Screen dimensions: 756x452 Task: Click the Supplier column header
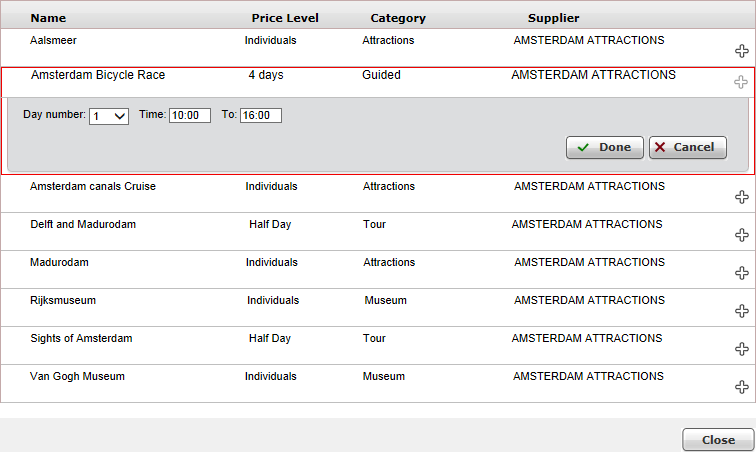point(553,18)
